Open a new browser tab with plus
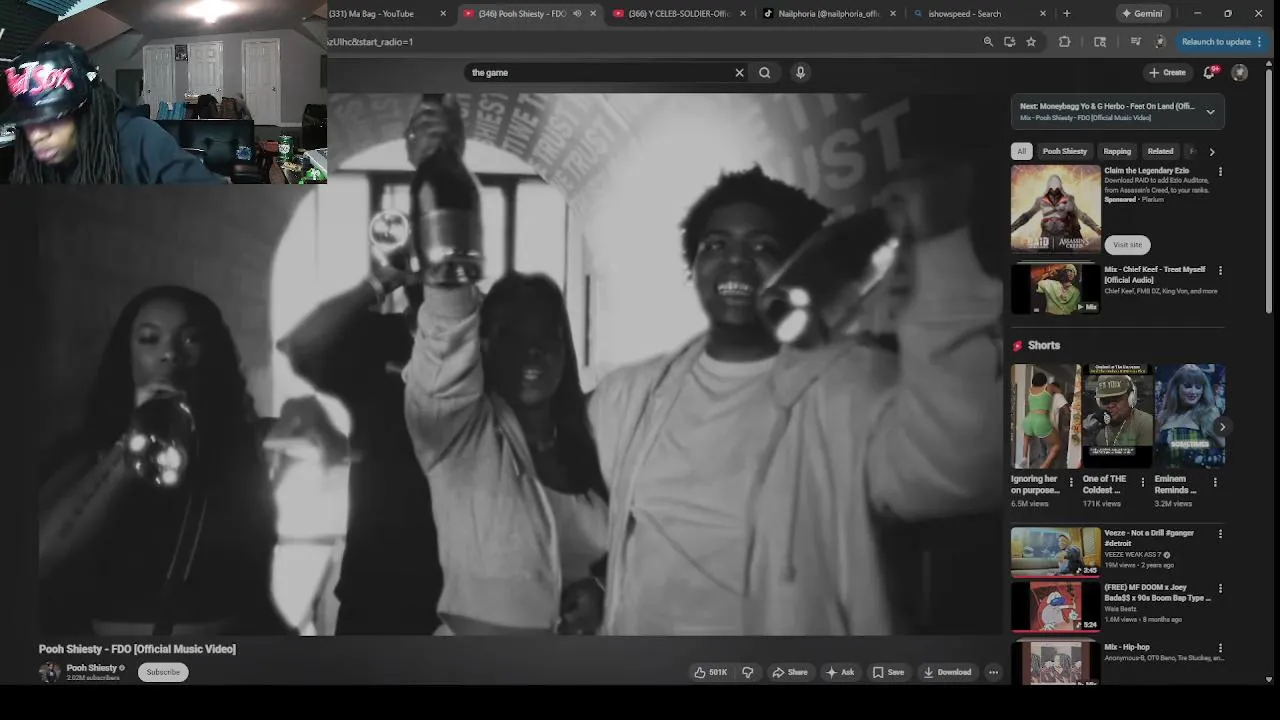Viewport: 1280px width, 720px height. pos(1066,14)
